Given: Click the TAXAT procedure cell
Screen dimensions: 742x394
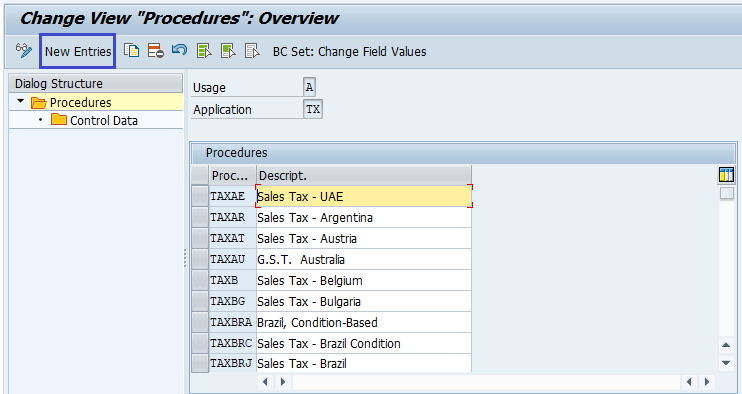Looking at the screenshot, I should pos(232,238).
